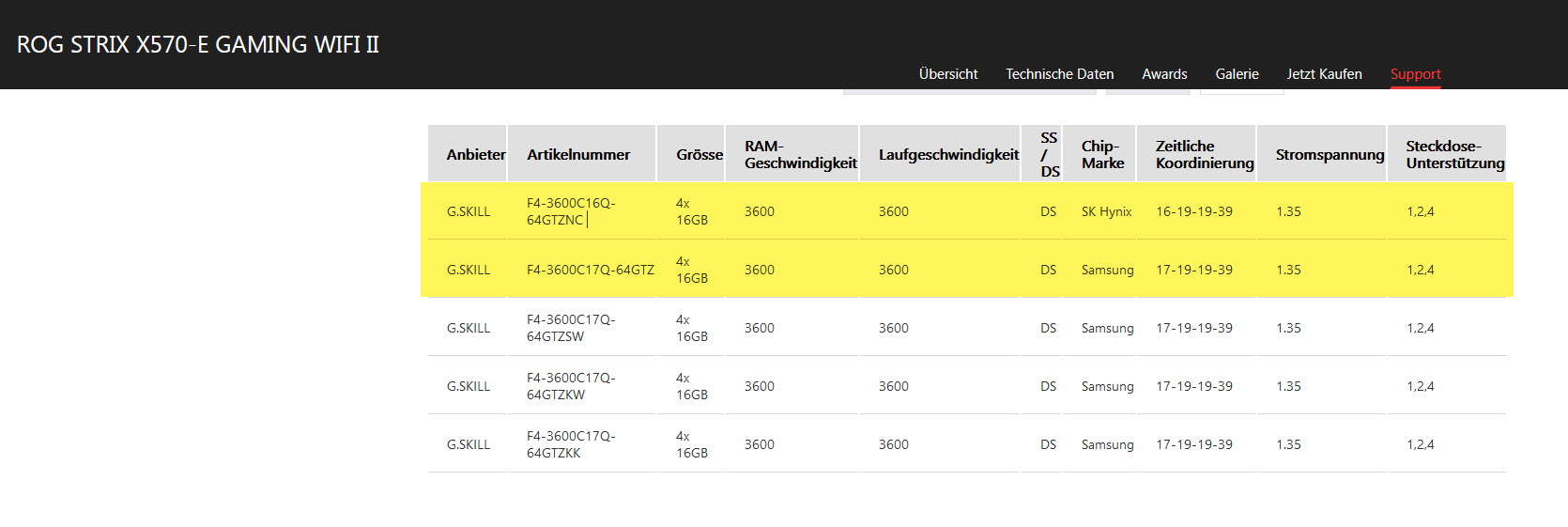This screenshot has height=527, width=1568.
Task: Click SK Hynix chip brand cell
Action: pyautogui.click(x=1106, y=211)
